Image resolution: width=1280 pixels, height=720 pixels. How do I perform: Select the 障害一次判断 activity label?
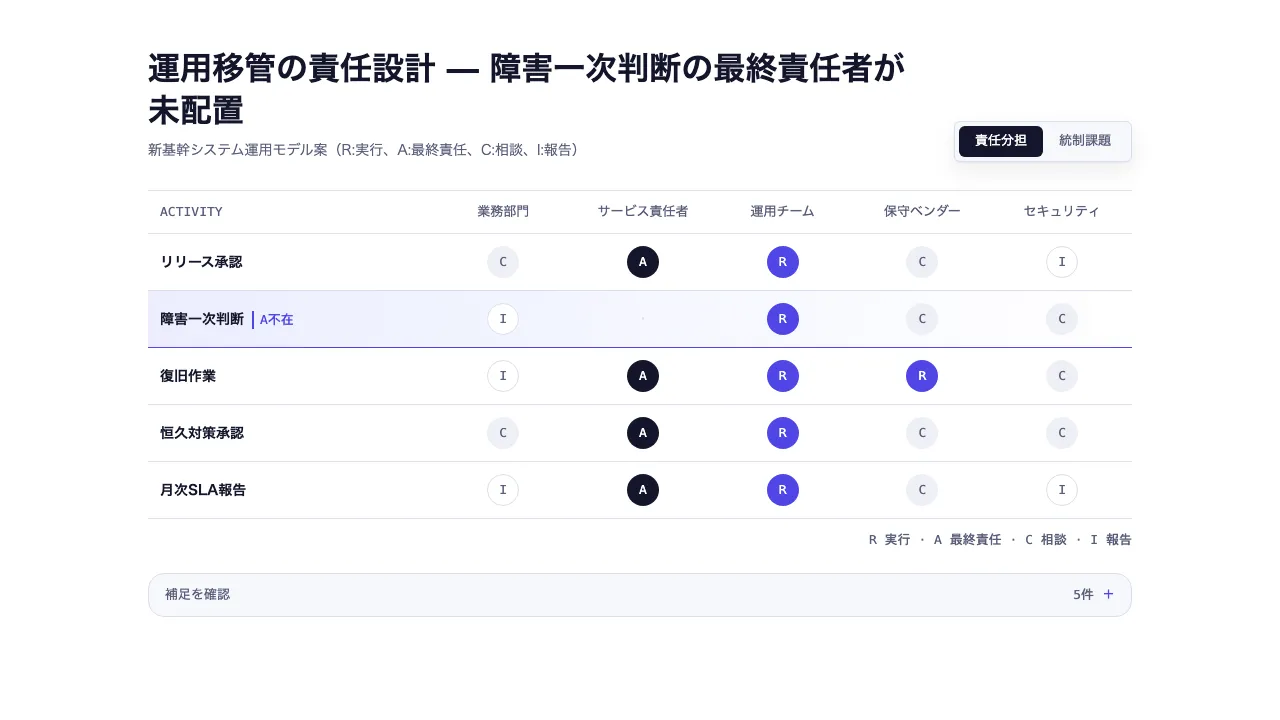pos(202,319)
